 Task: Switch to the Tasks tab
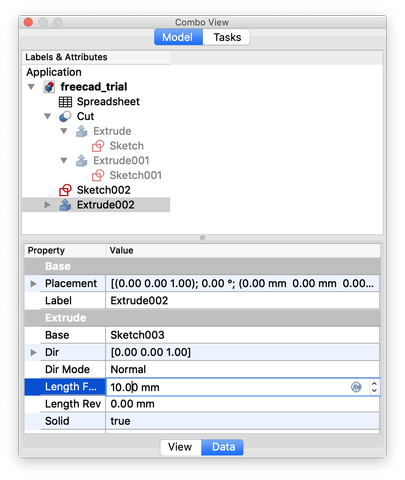[227, 37]
